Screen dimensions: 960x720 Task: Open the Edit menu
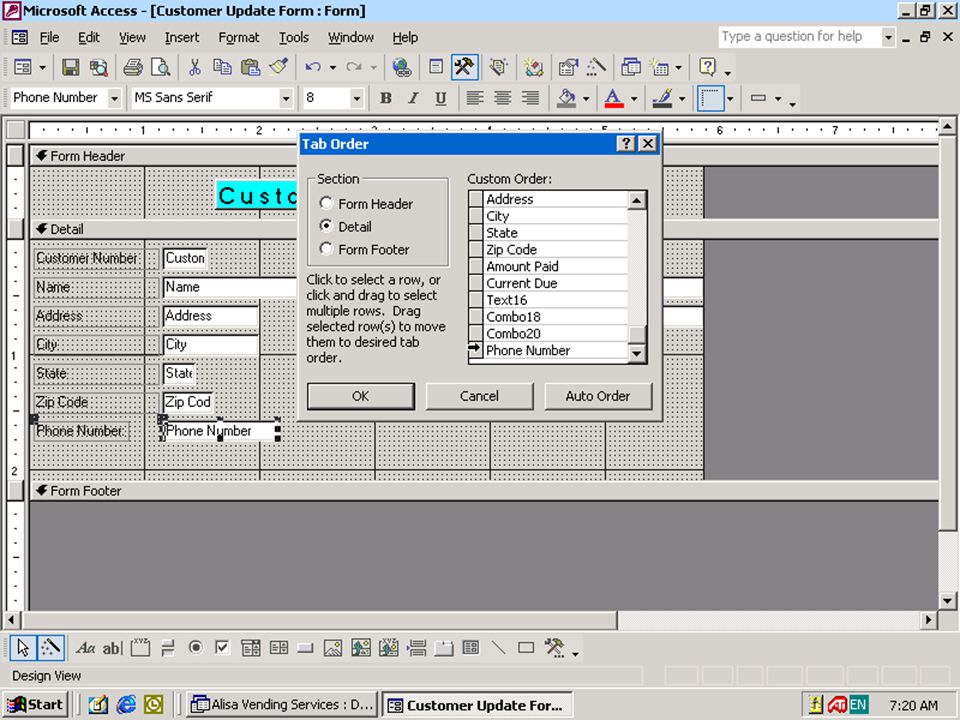coord(89,37)
